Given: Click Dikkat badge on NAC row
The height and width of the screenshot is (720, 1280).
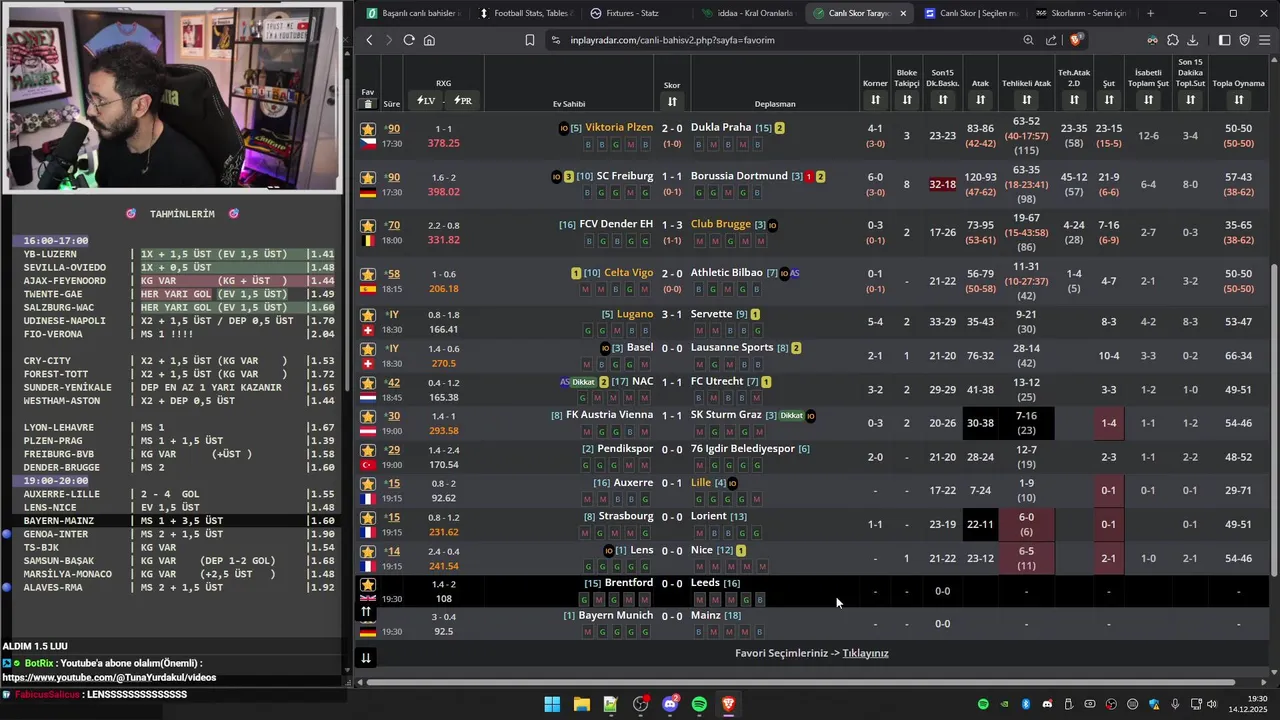Looking at the screenshot, I should [x=583, y=382].
